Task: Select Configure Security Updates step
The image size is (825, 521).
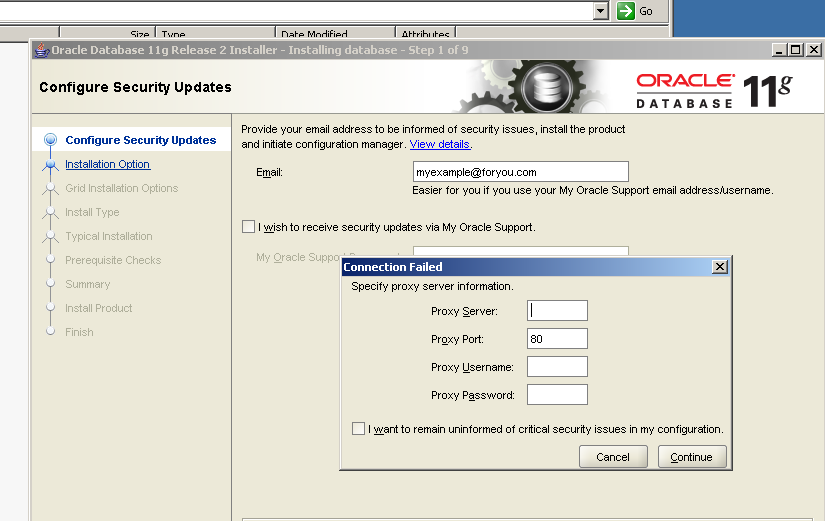Action: coord(140,140)
